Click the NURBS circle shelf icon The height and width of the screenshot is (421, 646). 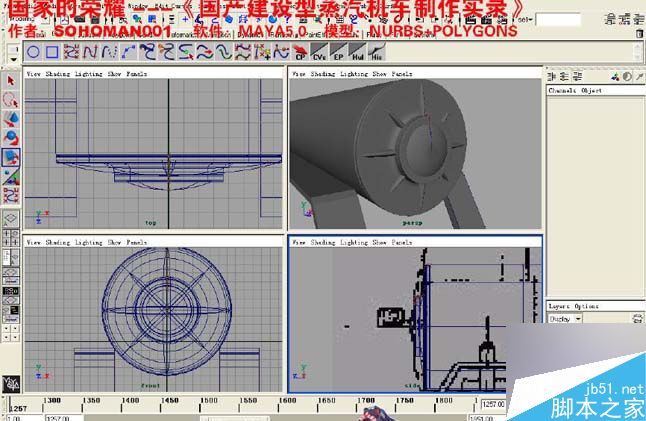click(x=34, y=52)
